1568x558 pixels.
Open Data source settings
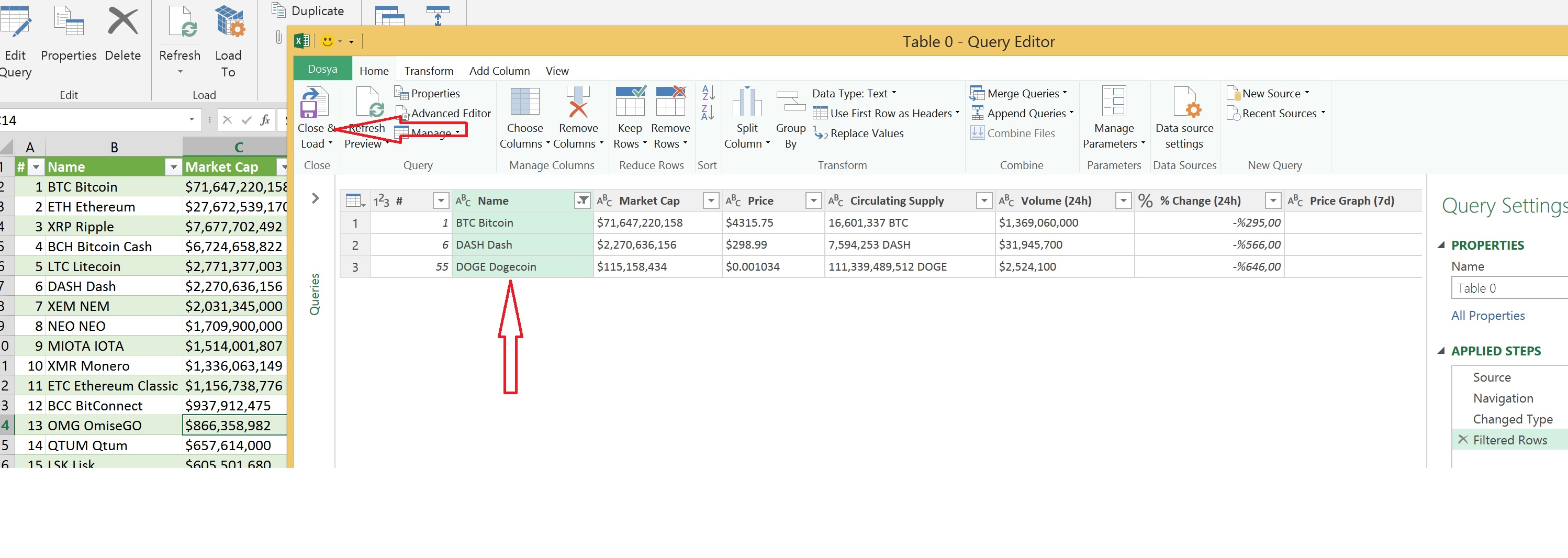(x=1184, y=117)
